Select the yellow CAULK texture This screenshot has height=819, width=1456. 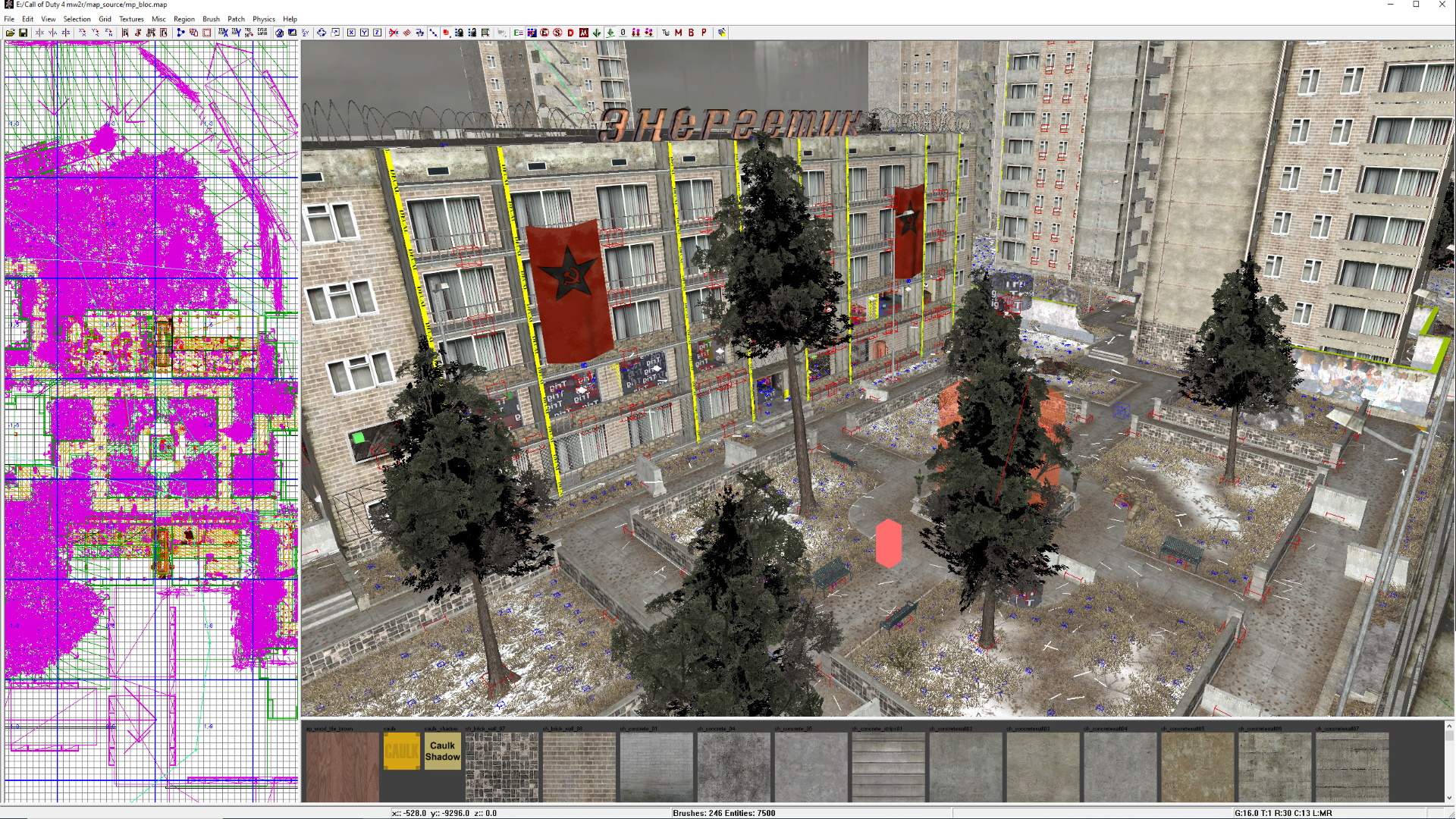[x=401, y=751]
